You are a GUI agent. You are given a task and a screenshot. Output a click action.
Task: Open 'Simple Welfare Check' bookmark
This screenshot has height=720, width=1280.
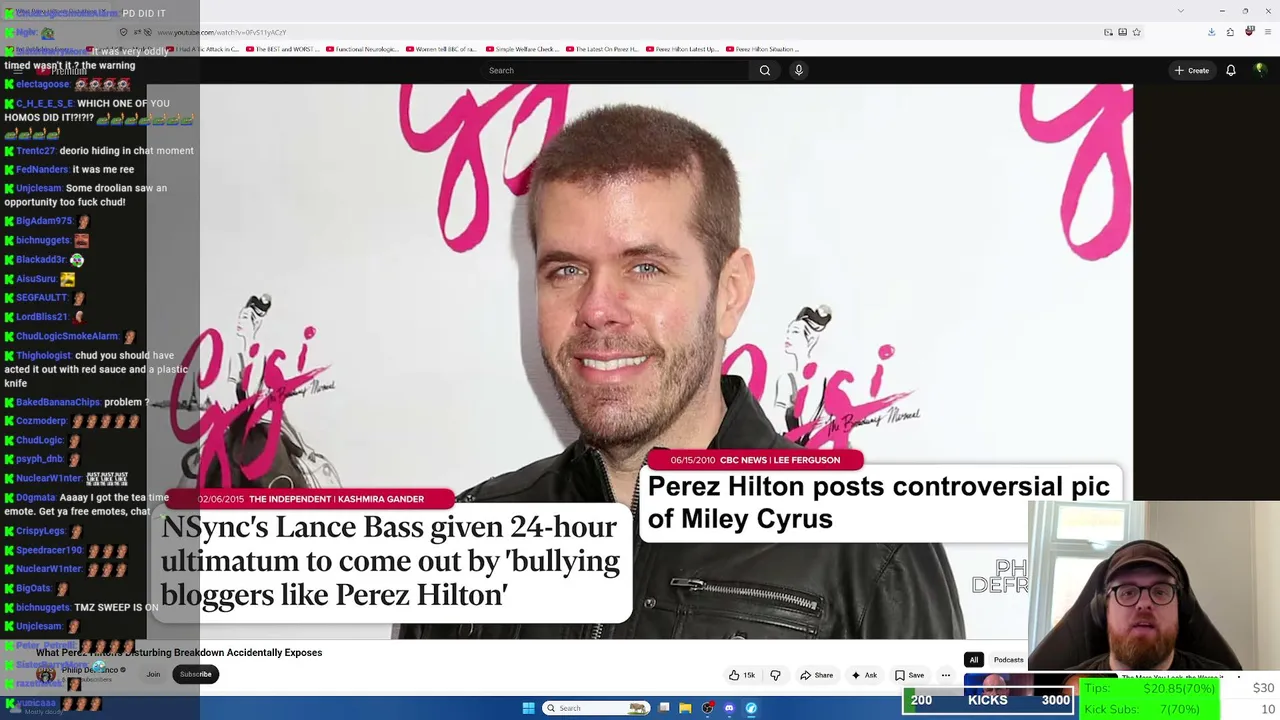521,49
